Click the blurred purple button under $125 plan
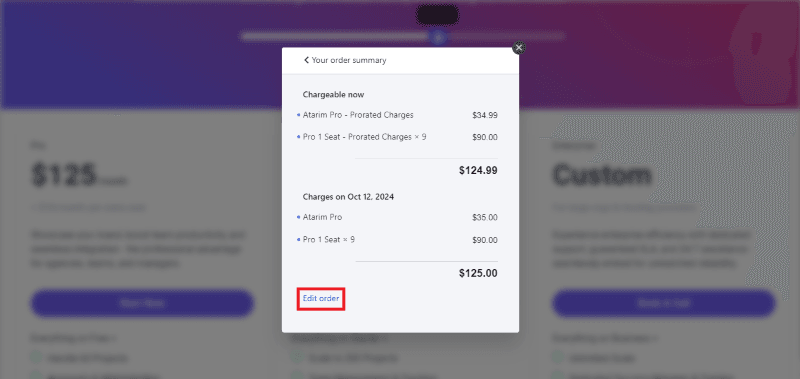This screenshot has height=379, width=800. click(x=142, y=304)
